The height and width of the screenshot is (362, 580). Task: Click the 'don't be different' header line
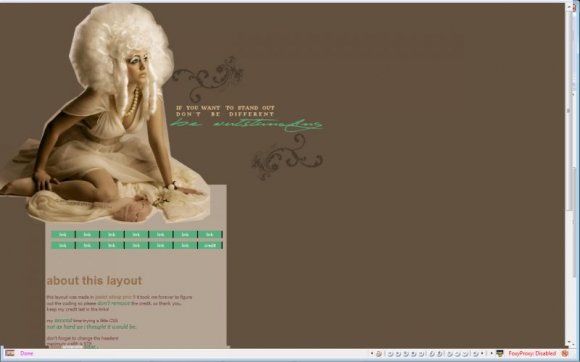click(225, 114)
